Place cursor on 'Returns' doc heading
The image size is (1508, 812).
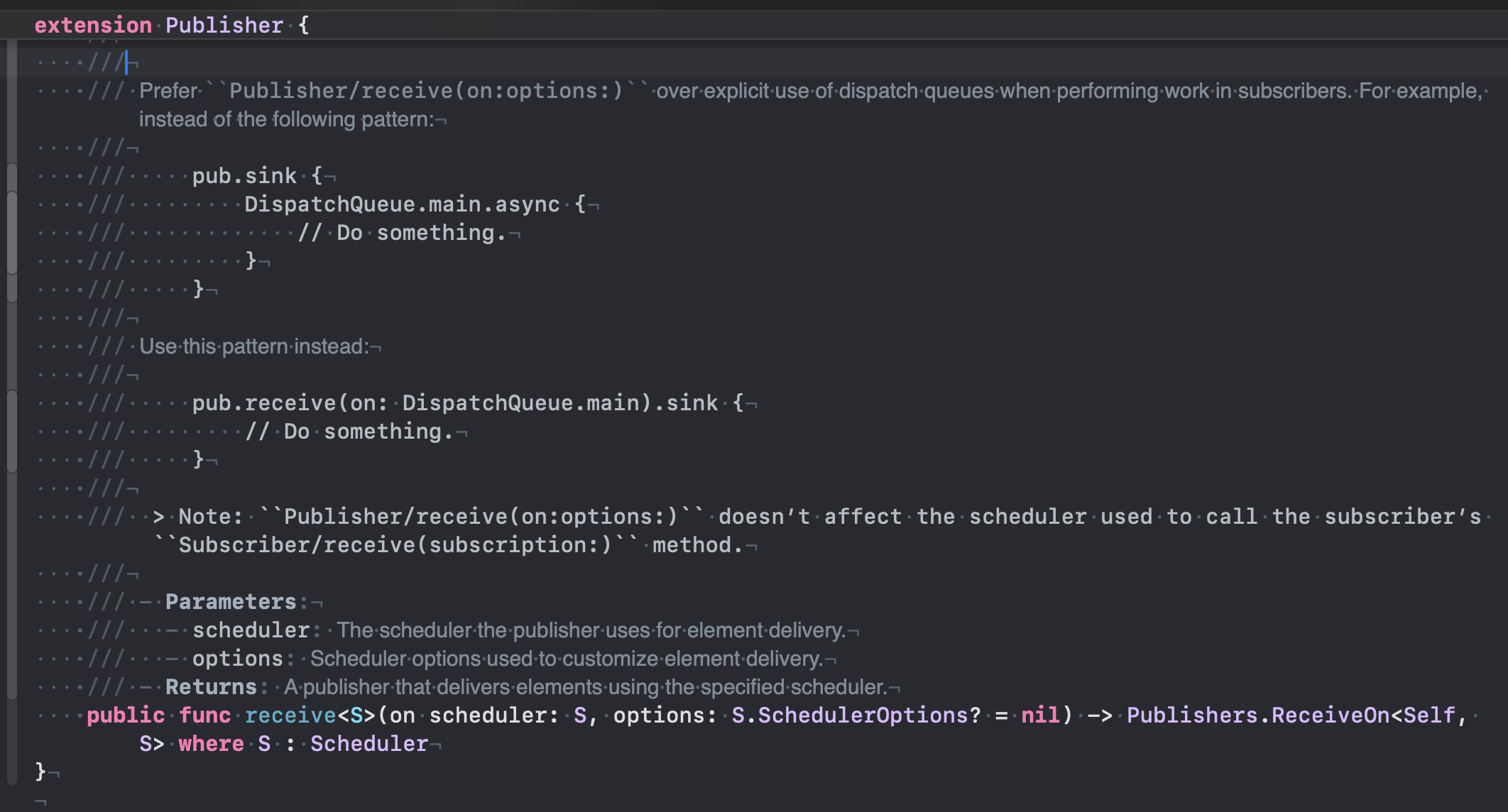211,687
